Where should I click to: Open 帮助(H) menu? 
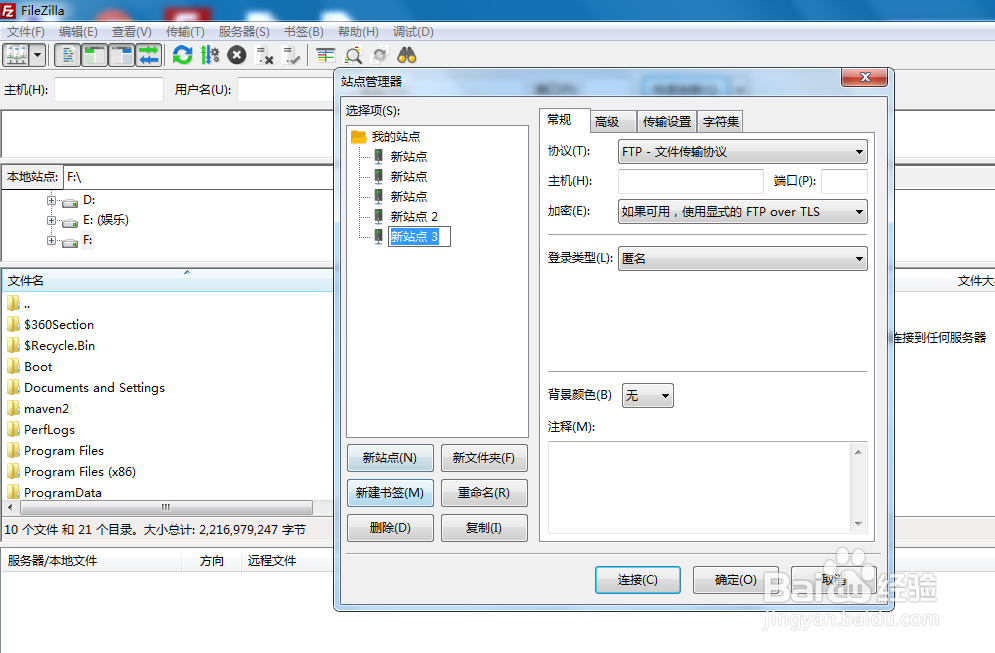point(359,32)
